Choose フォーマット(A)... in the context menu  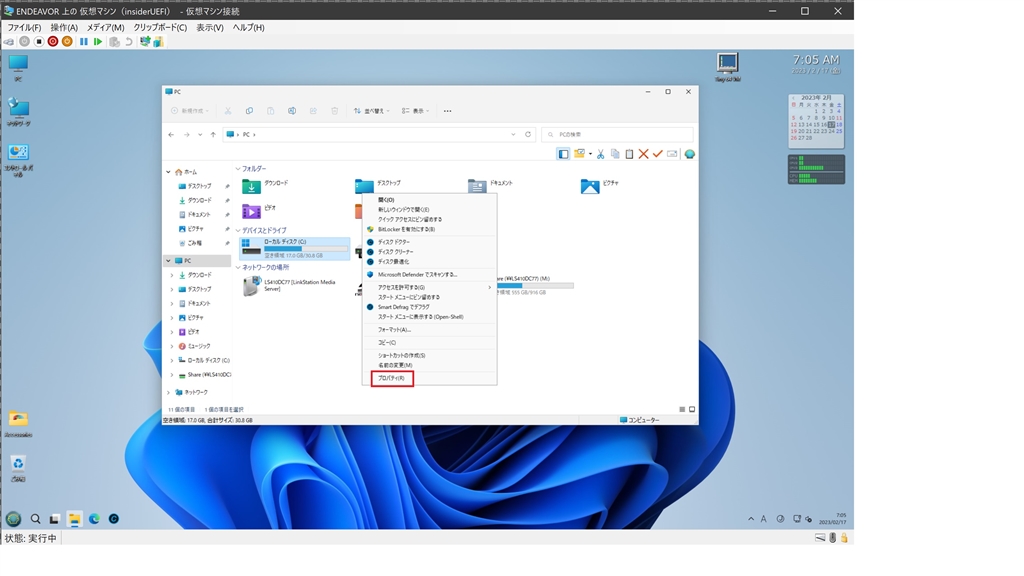(x=430, y=330)
